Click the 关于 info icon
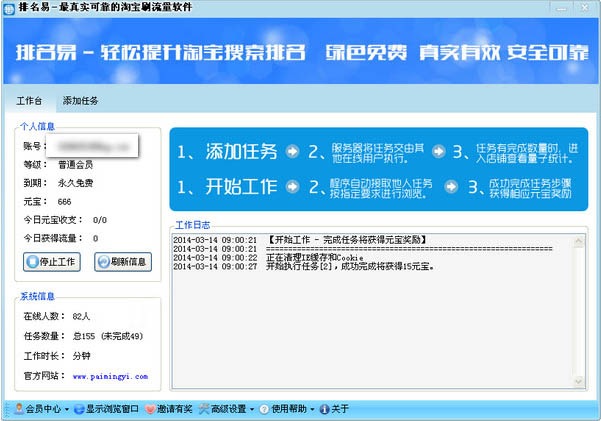601x421 pixels. click(324, 409)
